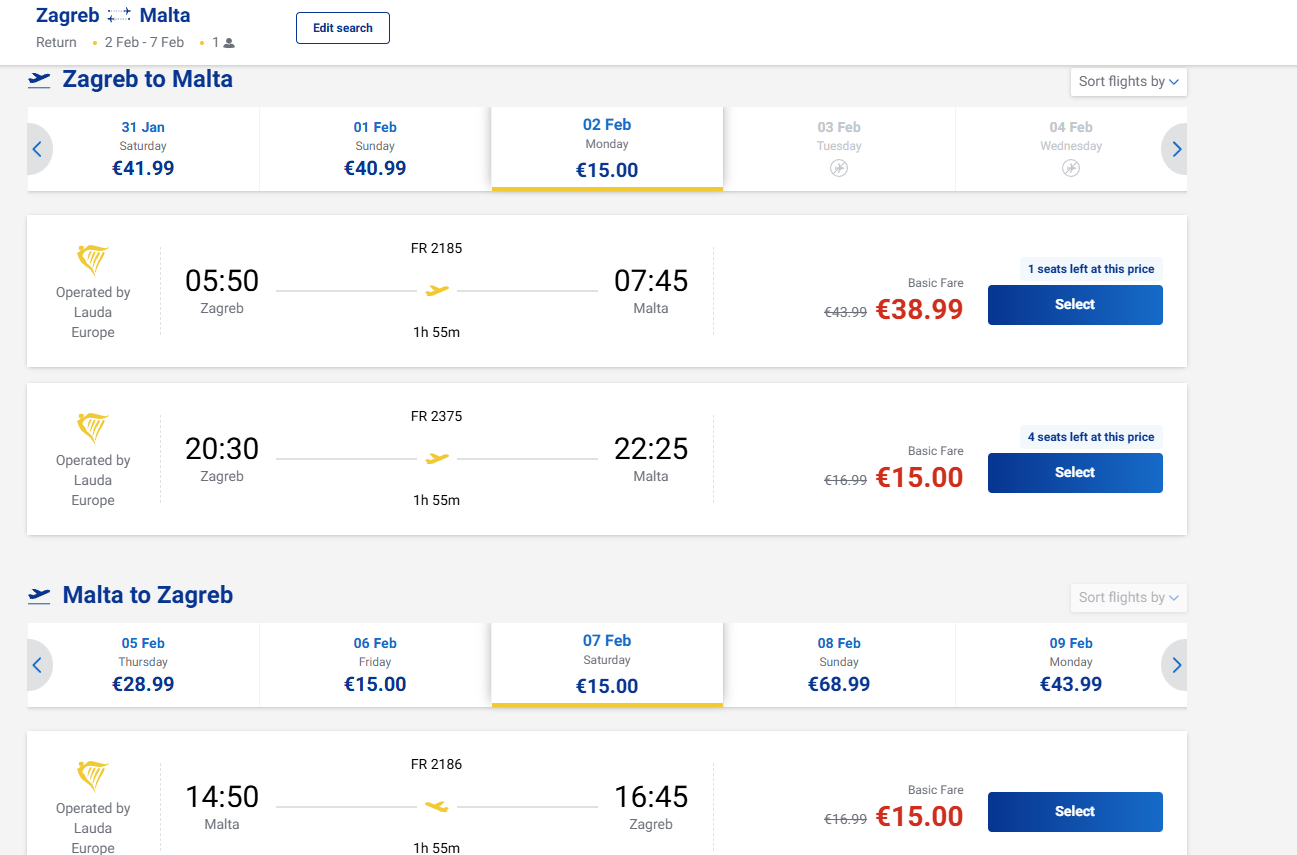1297x855 pixels.
Task: Pick the 05 Feb Thursday return date
Action: point(143,664)
